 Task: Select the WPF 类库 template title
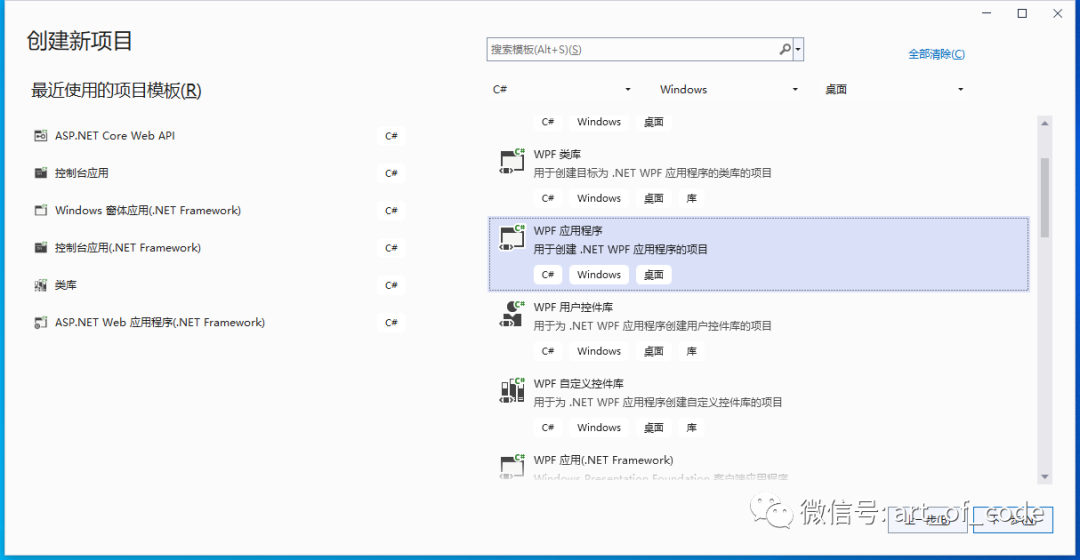point(557,154)
